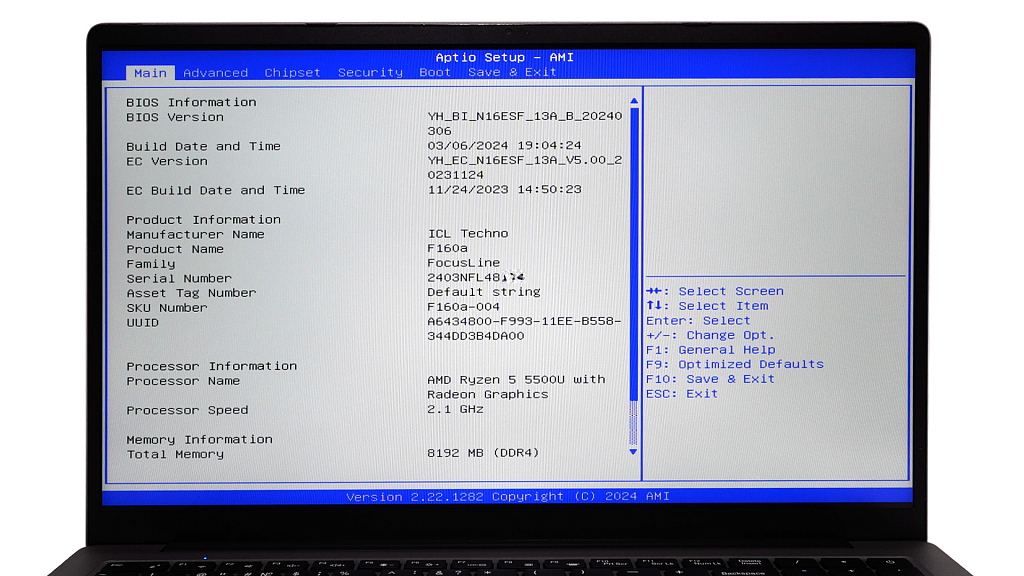This screenshot has height=576, width=1024.
Task: Click the AMD Ryzen 5 5500U processor name
Action: [516, 380]
